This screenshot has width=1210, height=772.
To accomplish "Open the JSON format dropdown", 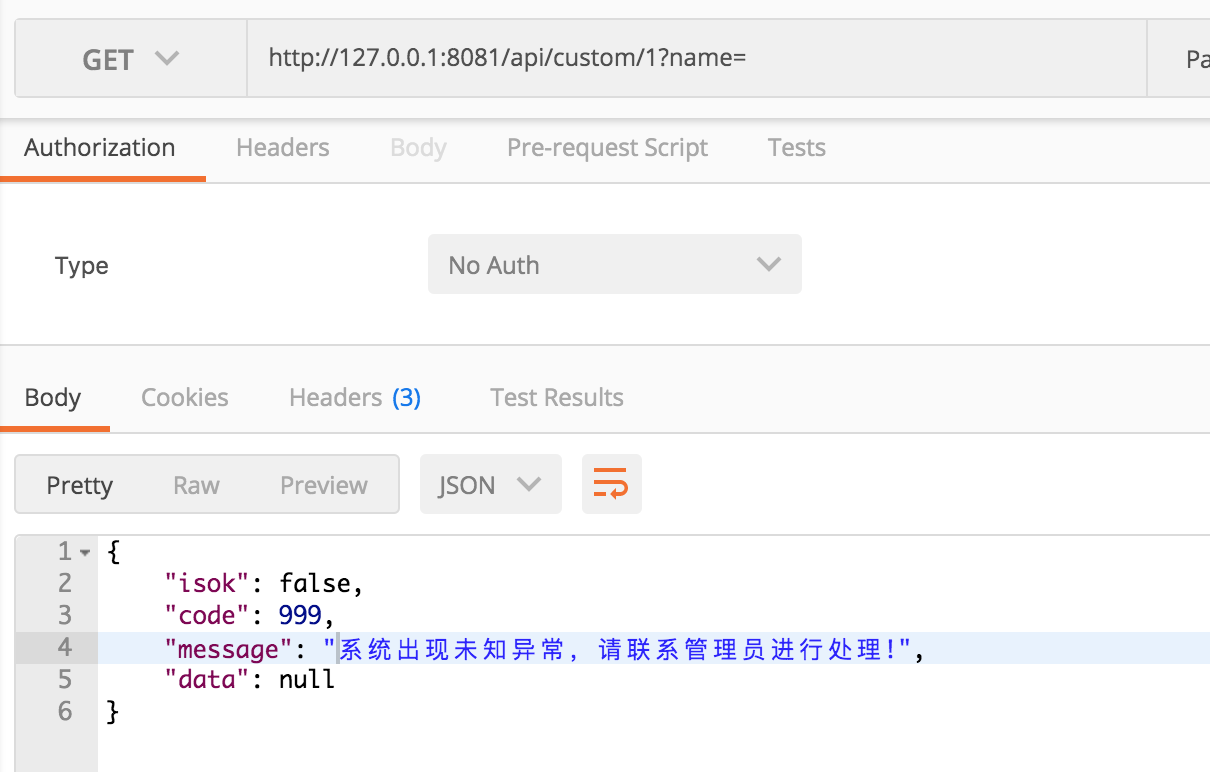I will pos(490,485).
